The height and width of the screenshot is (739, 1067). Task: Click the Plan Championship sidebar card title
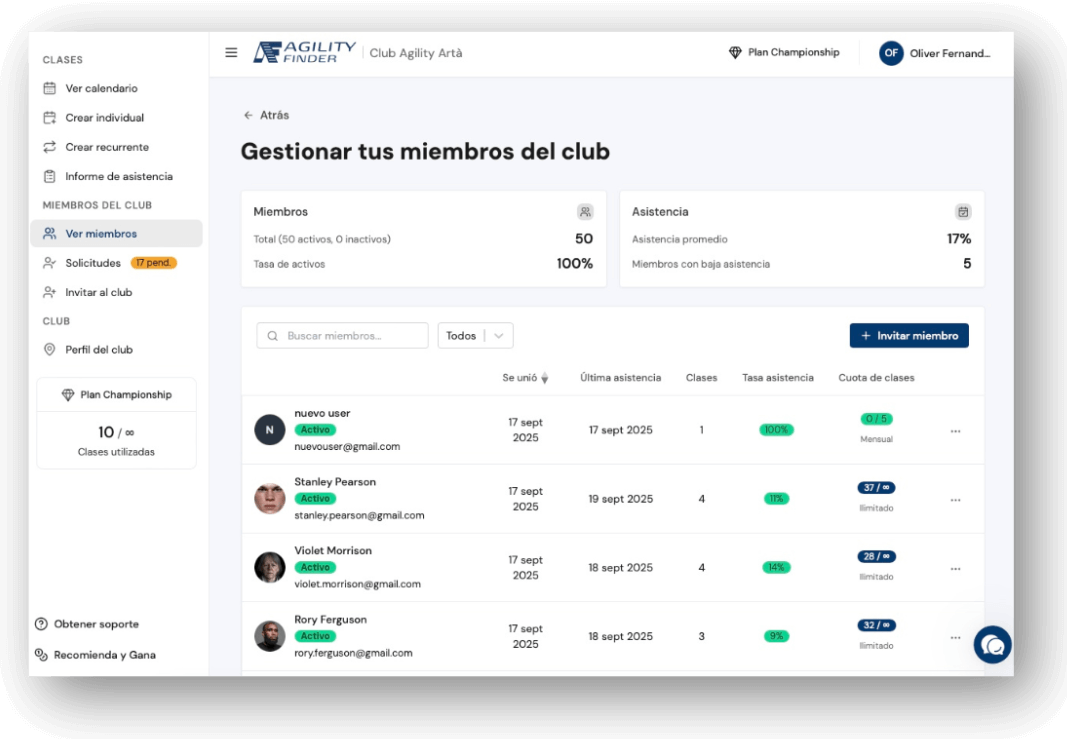click(126, 395)
